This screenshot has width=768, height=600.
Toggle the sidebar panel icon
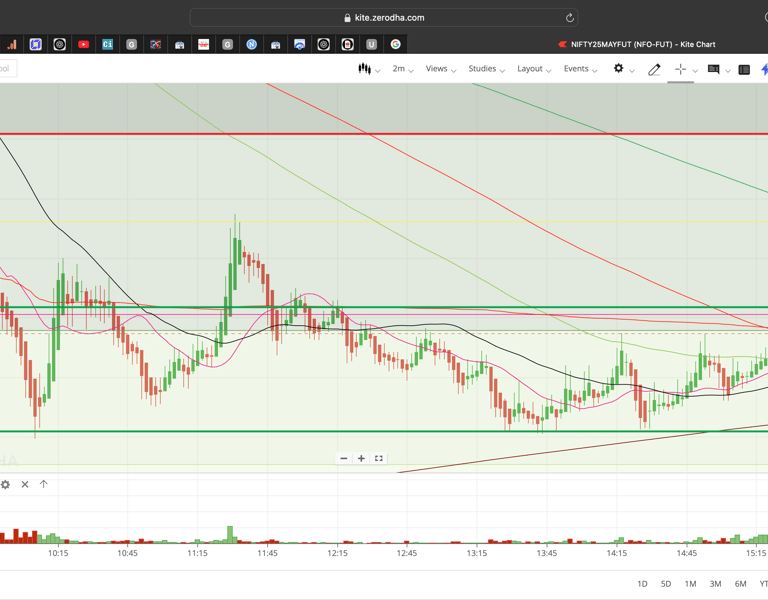(744, 70)
